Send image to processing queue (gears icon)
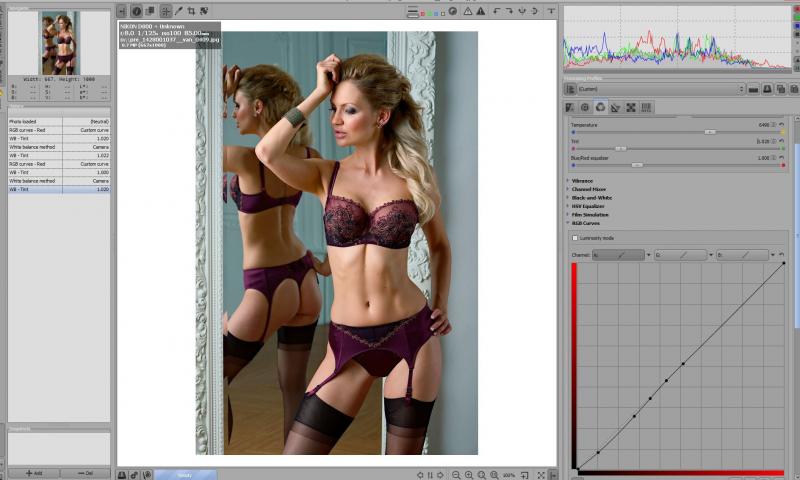This screenshot has height=480, width=800. point(134,475)
